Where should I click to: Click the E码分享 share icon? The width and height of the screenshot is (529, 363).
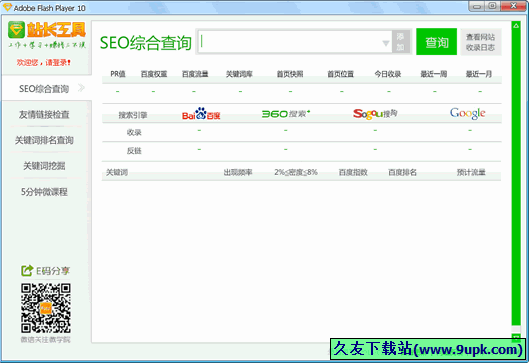click(27, 271)
